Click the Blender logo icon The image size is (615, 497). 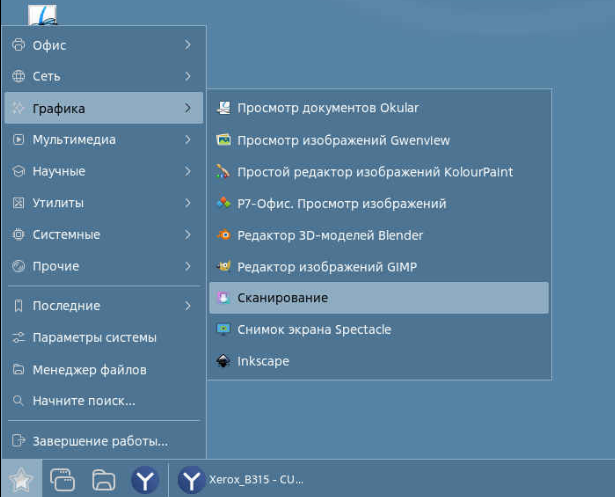[x=224, y=235]
